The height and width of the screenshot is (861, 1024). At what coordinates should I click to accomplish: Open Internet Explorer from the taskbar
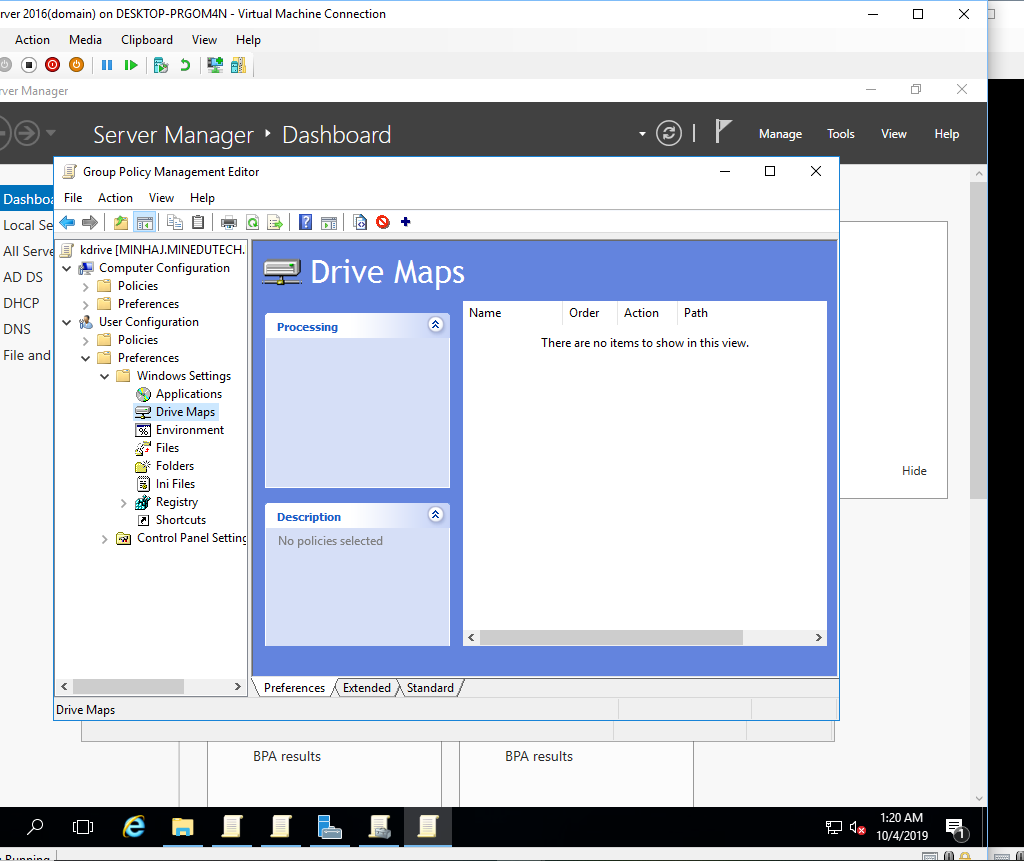(x=134, y=827)
